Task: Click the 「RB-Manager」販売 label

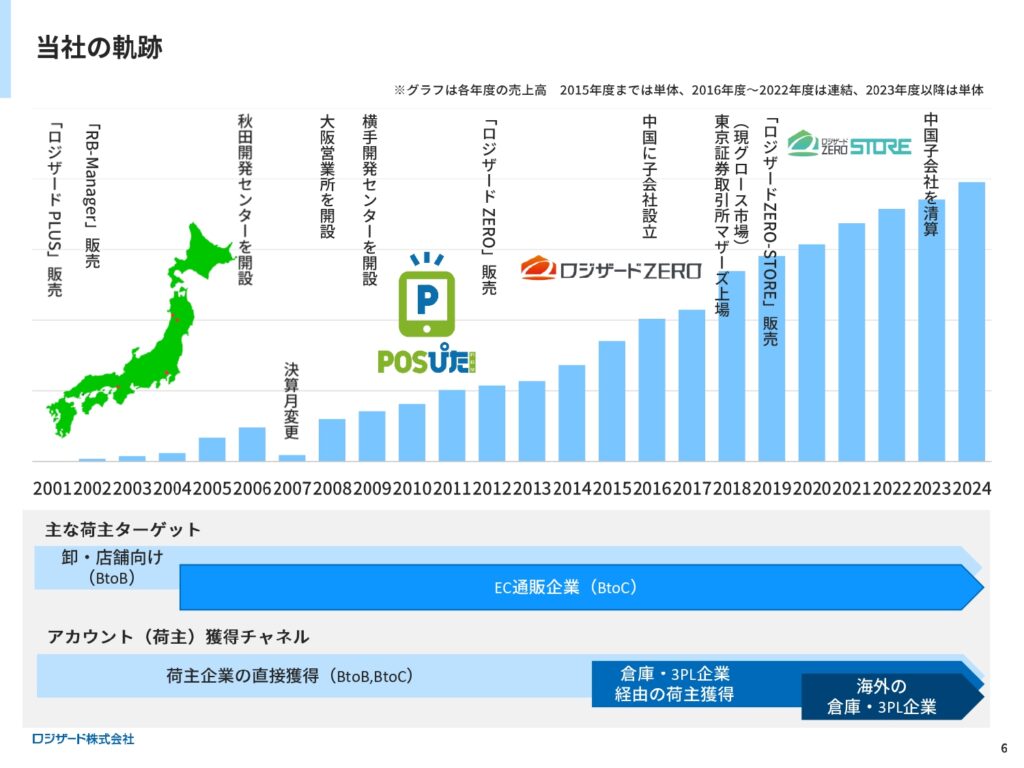Action: (93, 196)
